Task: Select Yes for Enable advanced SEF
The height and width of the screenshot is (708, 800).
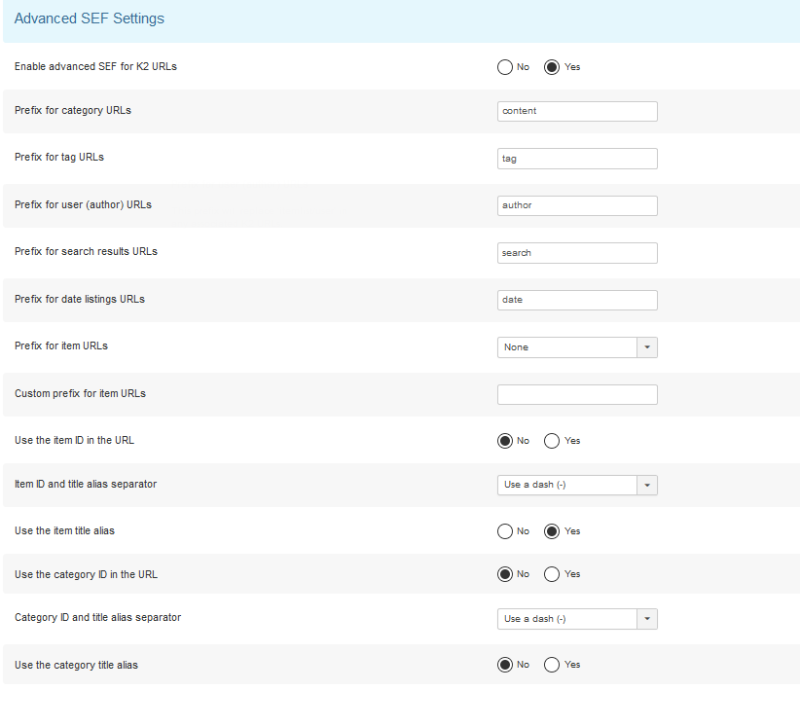Action: coord(552,67)
